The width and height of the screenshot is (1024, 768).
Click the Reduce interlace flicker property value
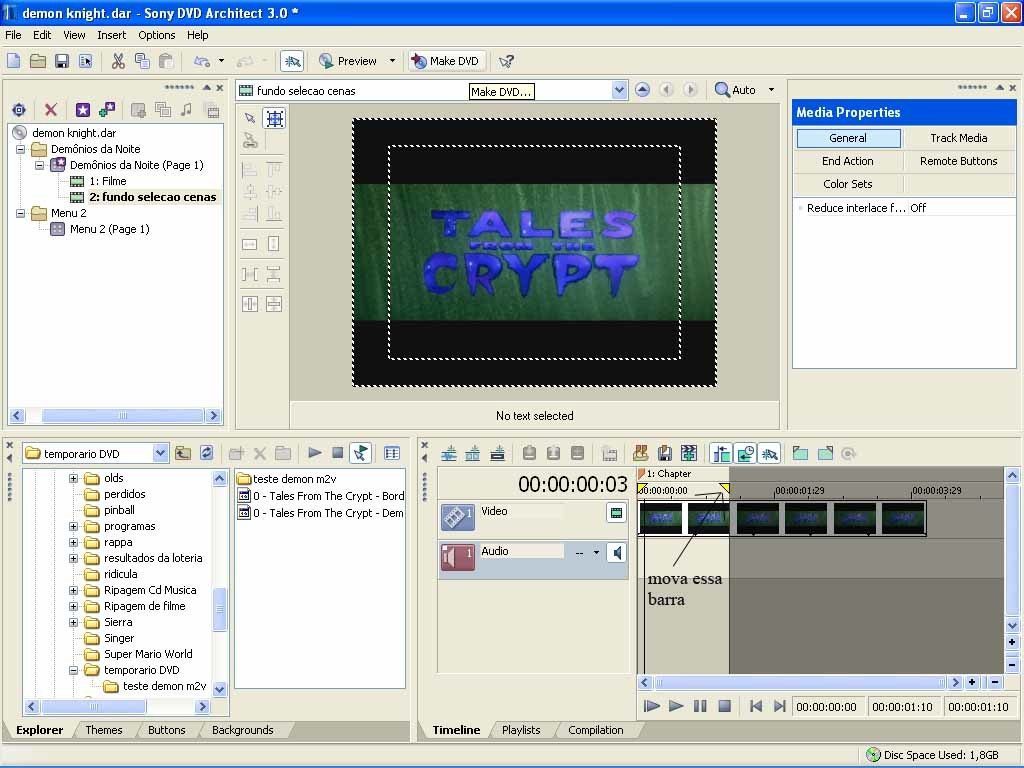pos(918,208)
